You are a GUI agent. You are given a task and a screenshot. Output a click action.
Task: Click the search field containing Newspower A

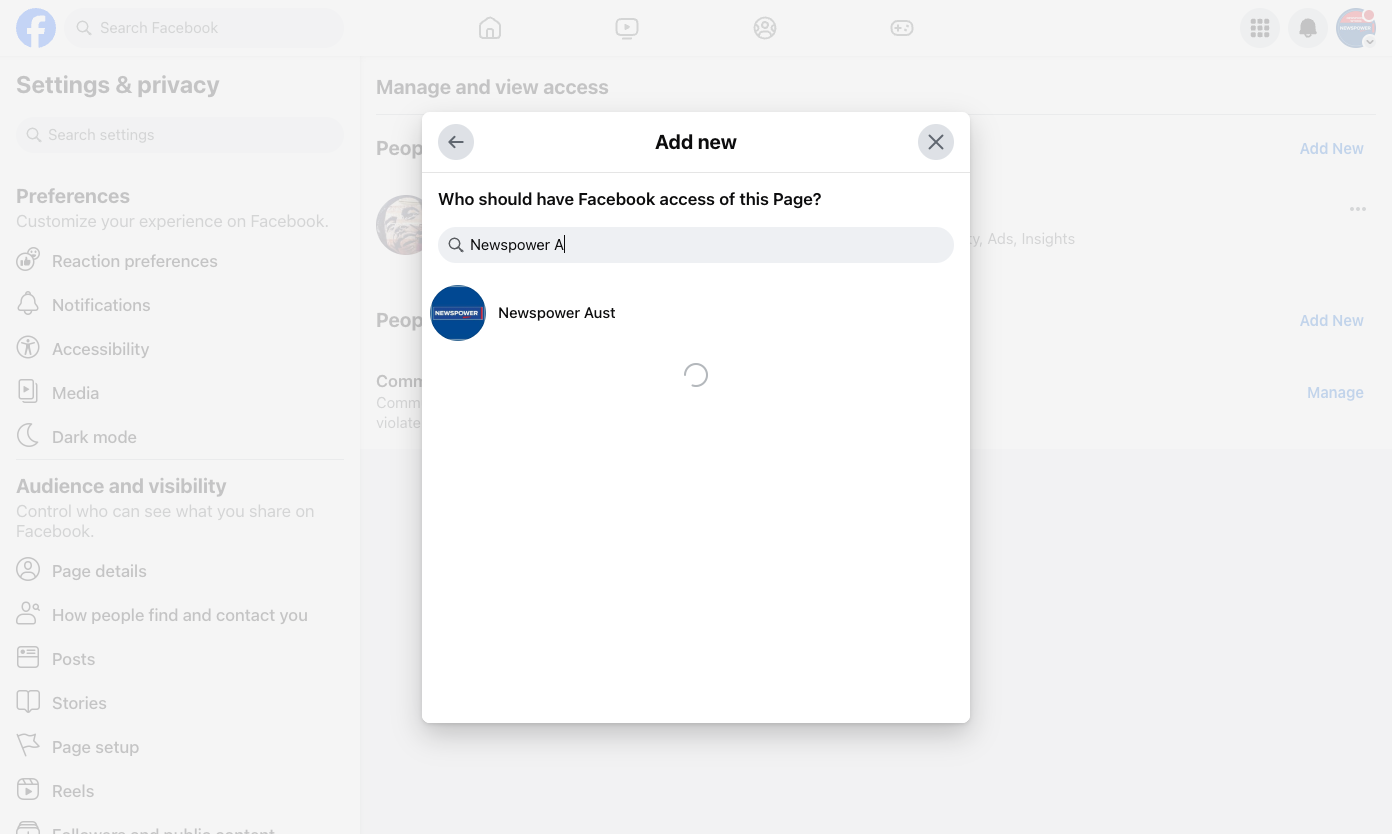(696, 245)
